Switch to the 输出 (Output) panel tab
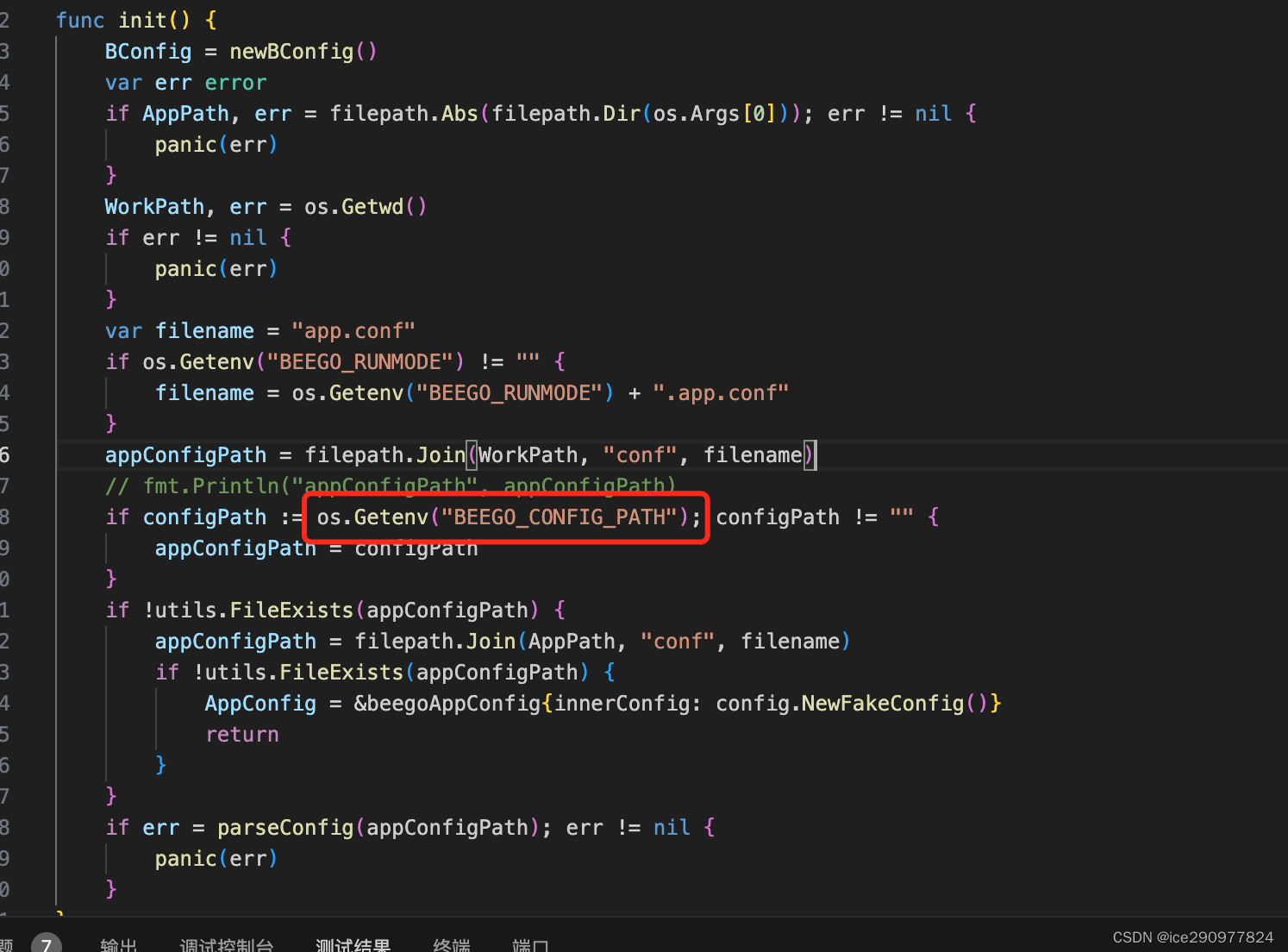The height and width of the screenshot is (952, 1288). tap(118, 944)
